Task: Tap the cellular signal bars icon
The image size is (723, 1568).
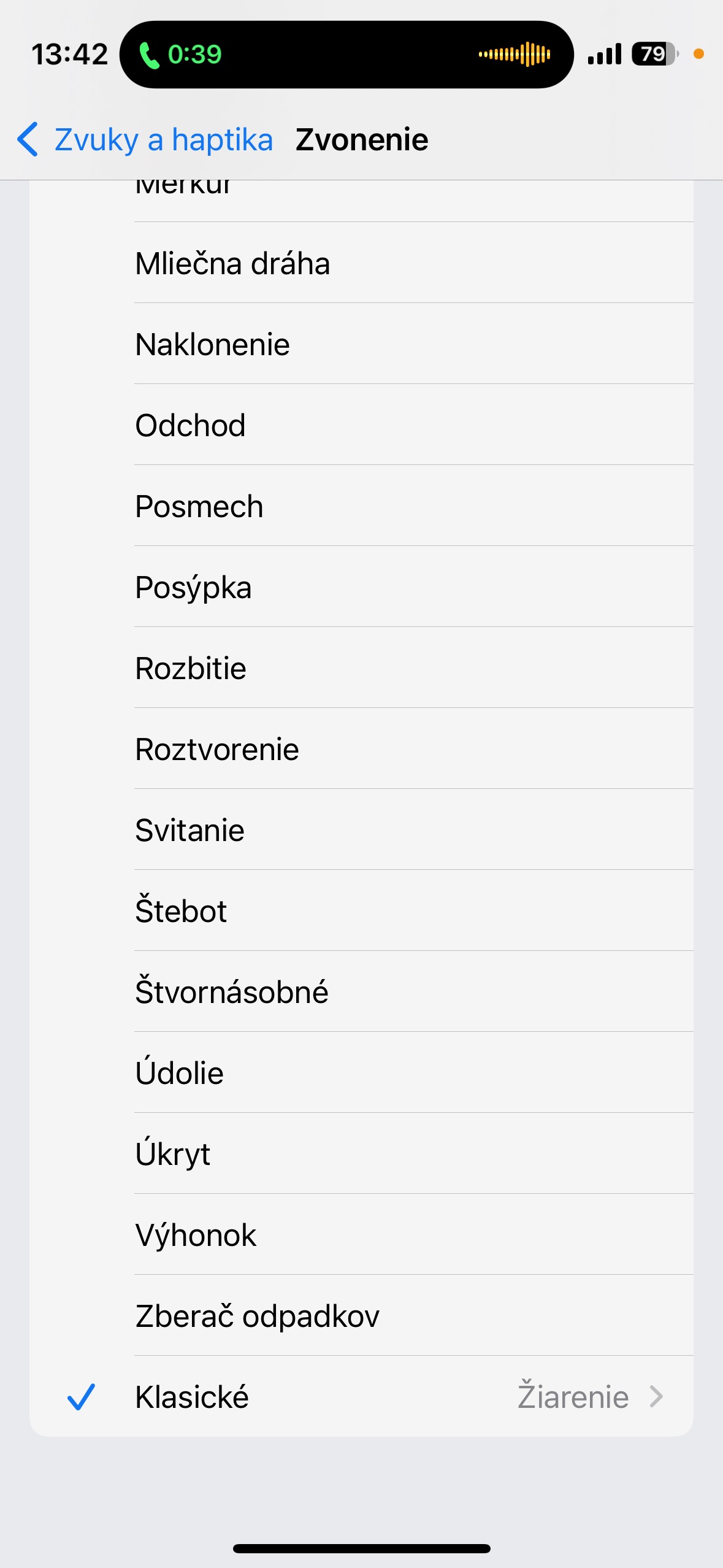Action: tap(604, 54)
